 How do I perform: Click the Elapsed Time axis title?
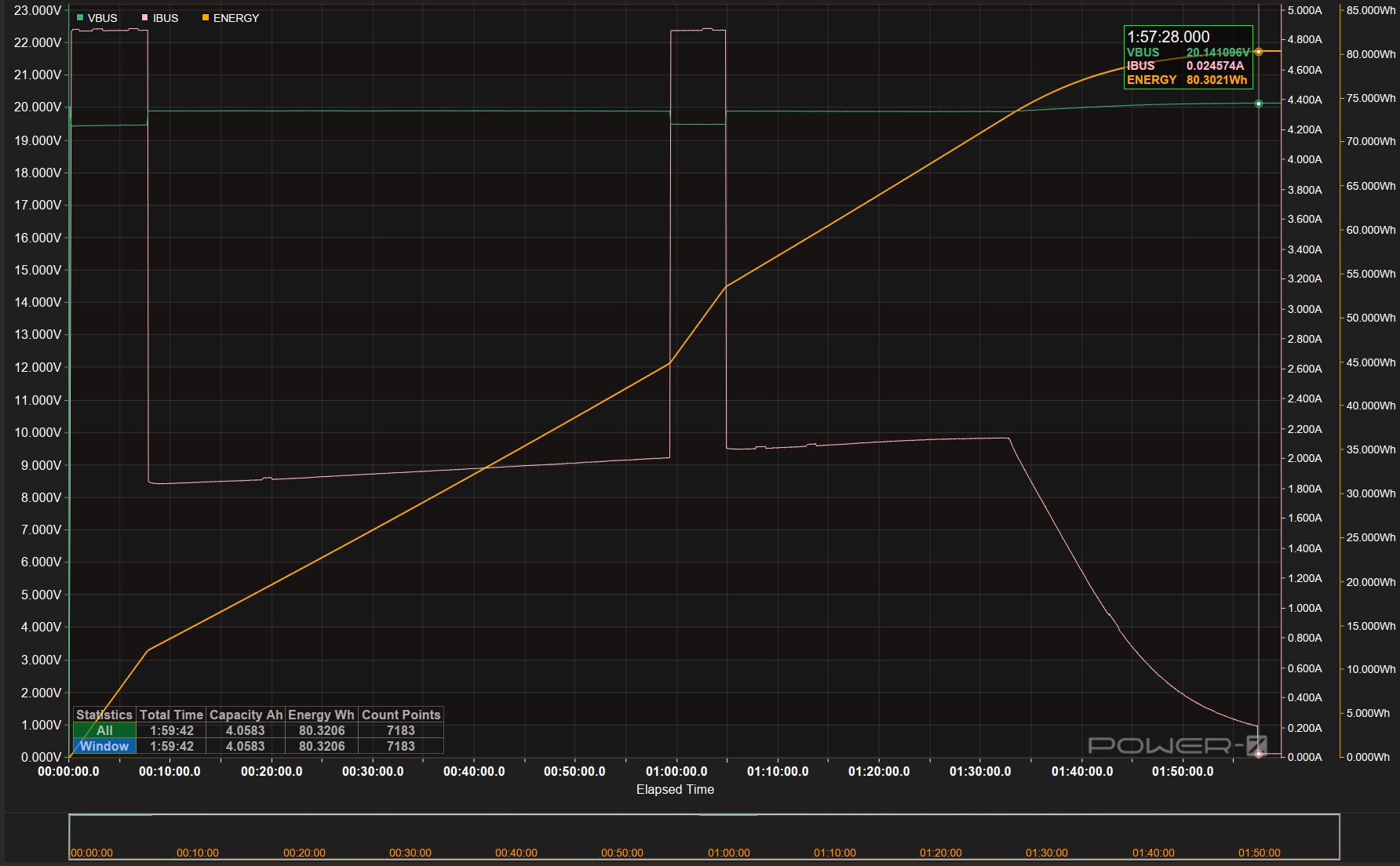(x=675, y=790)
